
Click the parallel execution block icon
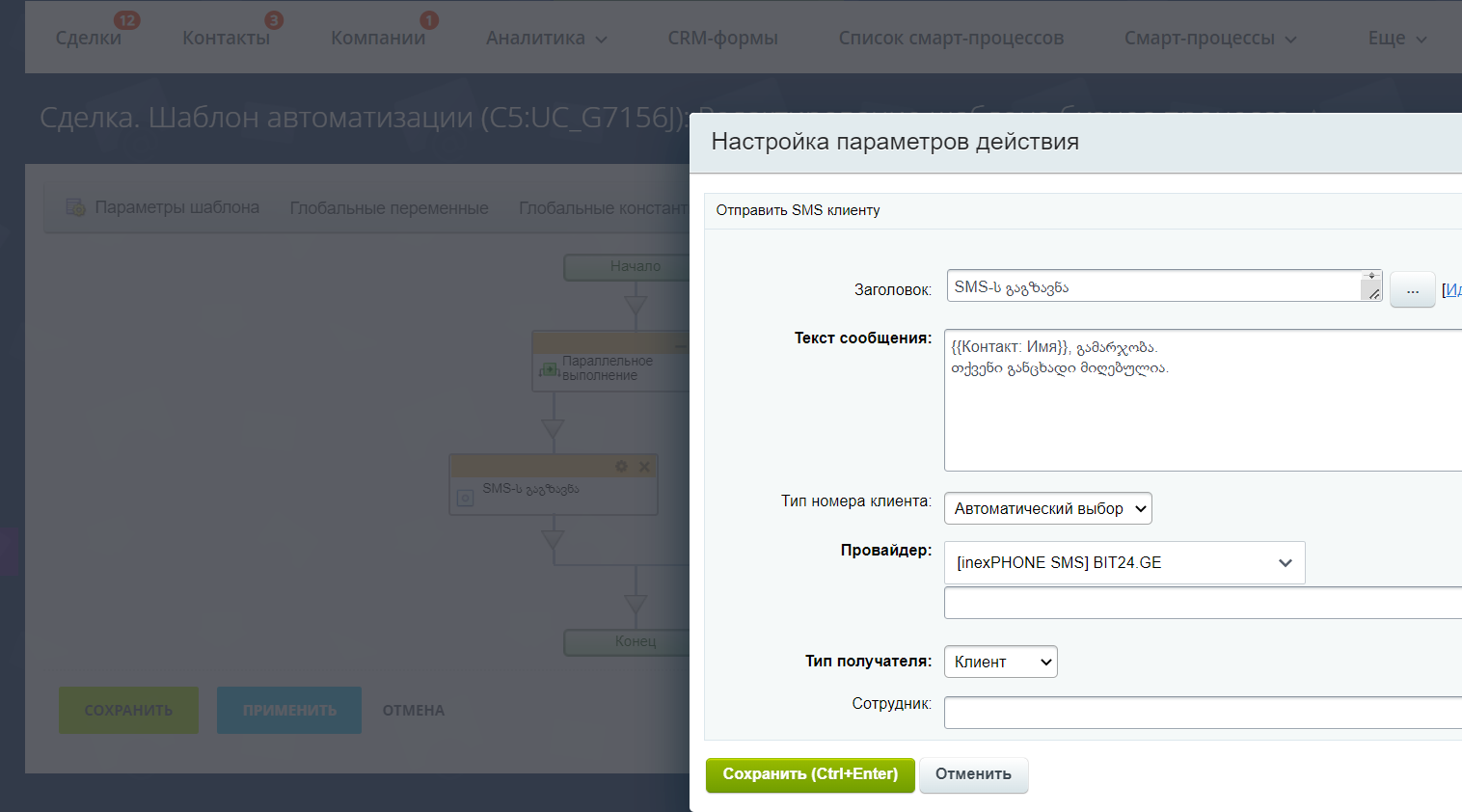[x=549, y=368]
